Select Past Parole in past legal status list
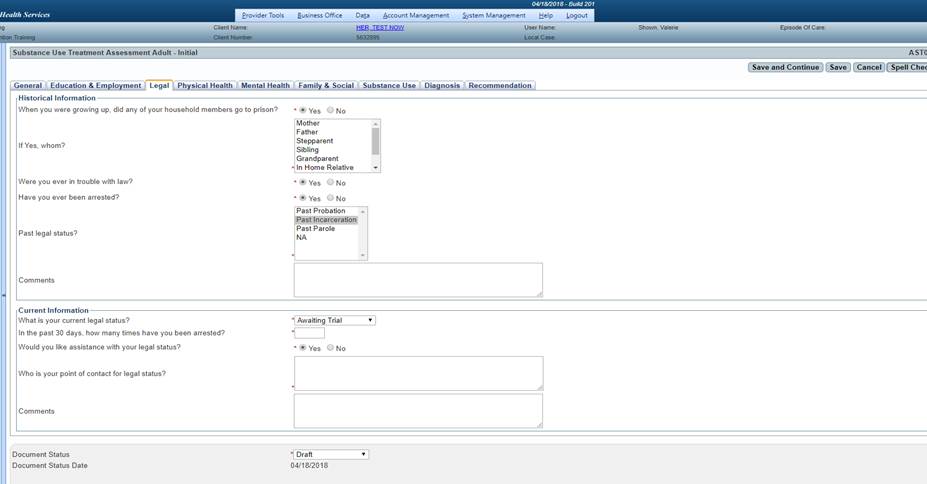The height and width of the screenshot is (484, 927). pos(316,229)
